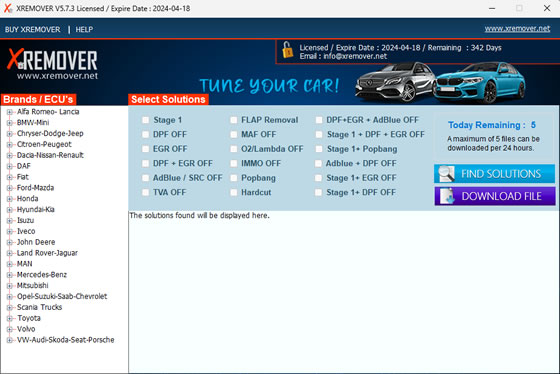The image size is (560, 374).
Task: Expand the VW-Audi-Skoda-Seat-Porsche node
Action: [x=10, y=340]
